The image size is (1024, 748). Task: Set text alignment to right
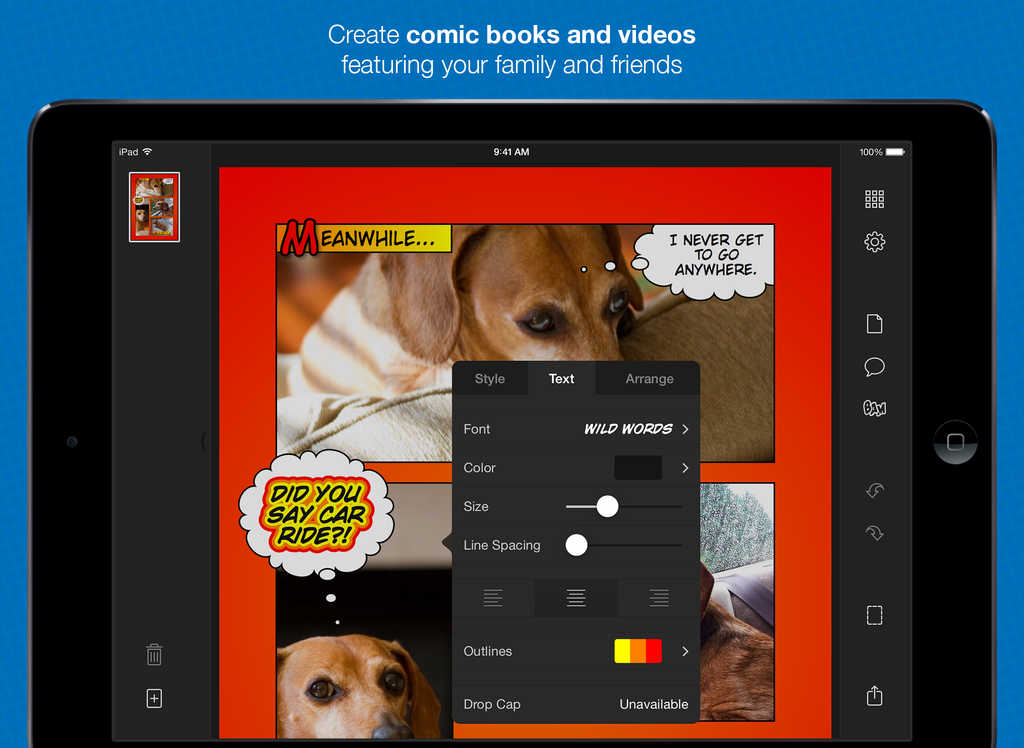658,598
